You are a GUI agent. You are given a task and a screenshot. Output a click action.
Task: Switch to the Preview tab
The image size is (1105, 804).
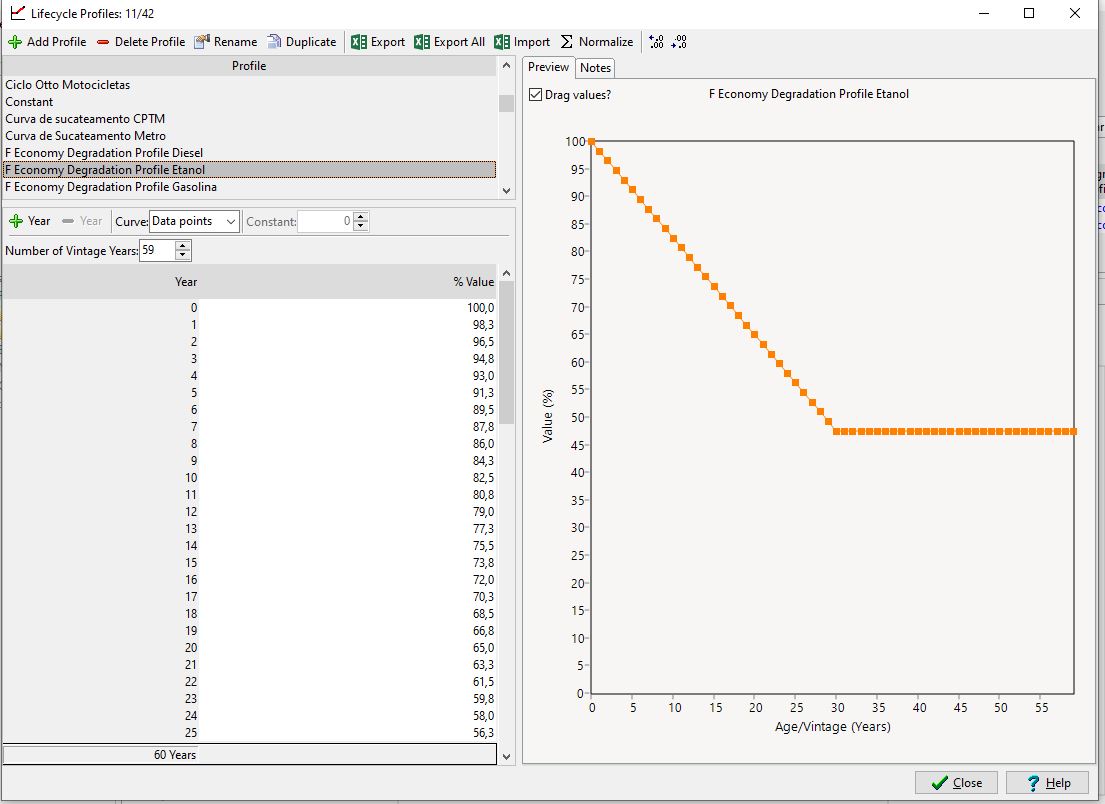click(x=548, y=67)
